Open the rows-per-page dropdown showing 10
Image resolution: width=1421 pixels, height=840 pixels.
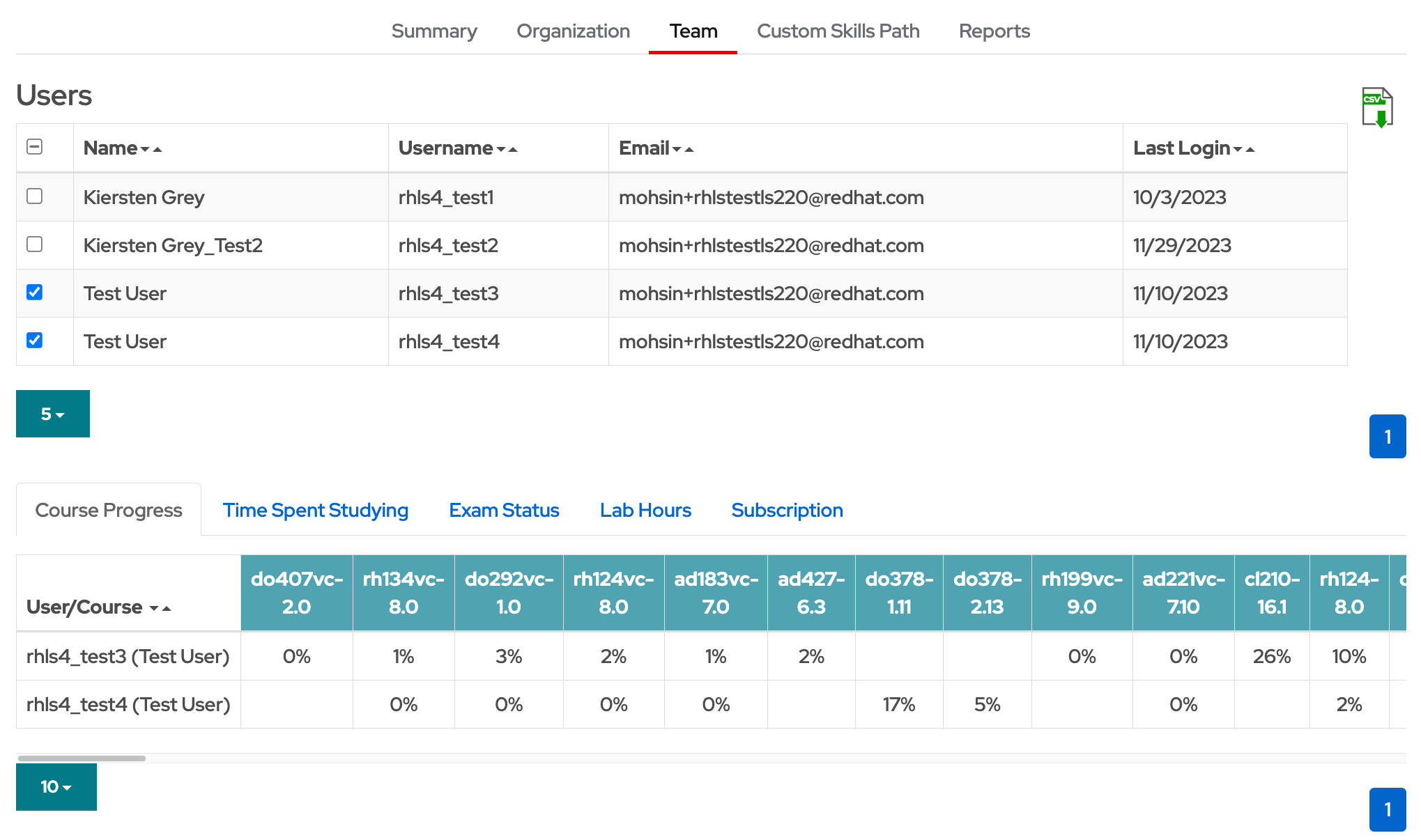pos(56,786)
